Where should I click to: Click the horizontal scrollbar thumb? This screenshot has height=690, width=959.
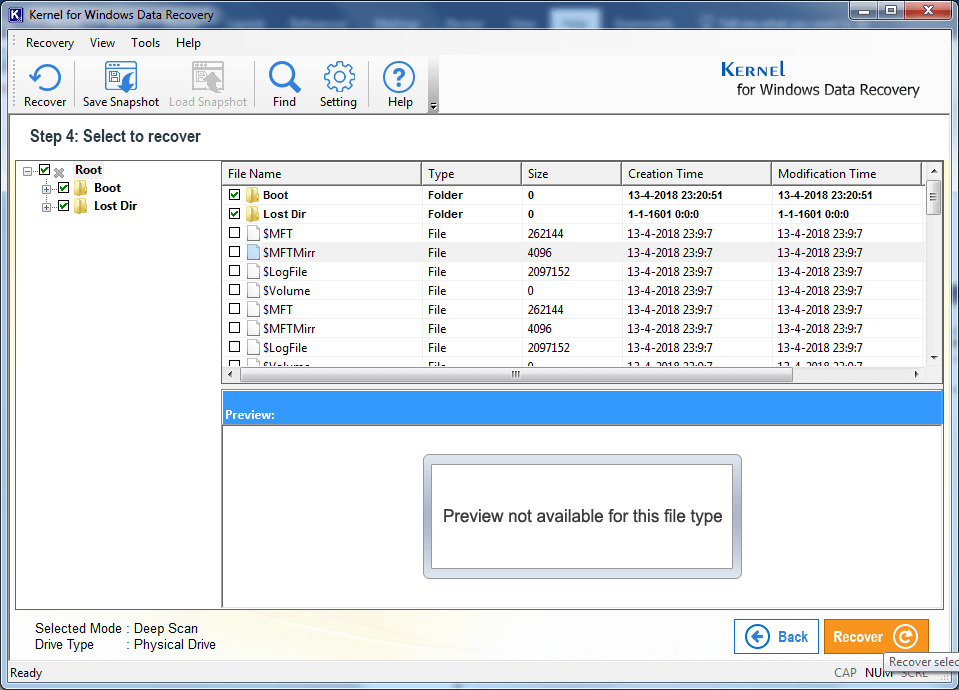tap(516, 374)
